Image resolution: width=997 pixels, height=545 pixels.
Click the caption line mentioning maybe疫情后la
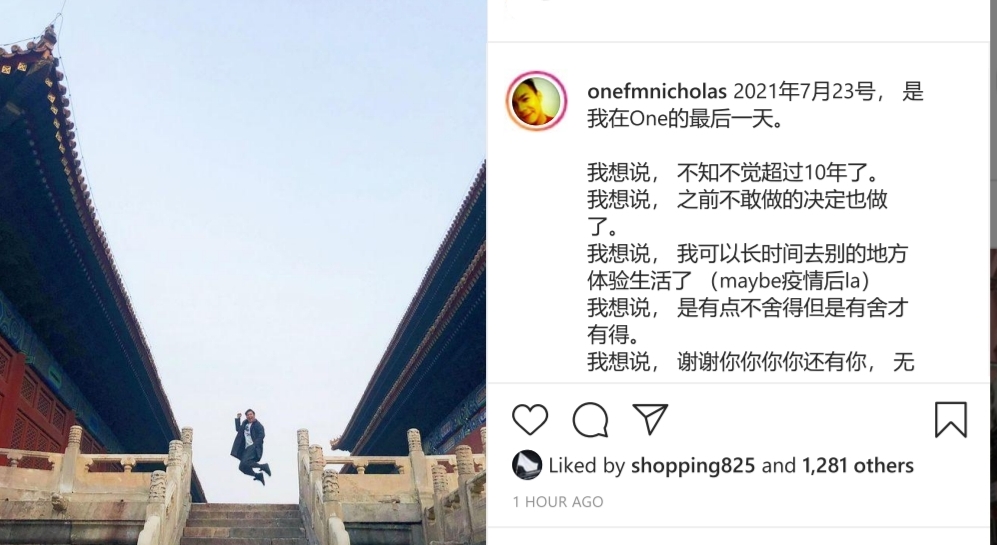[729, 280]
